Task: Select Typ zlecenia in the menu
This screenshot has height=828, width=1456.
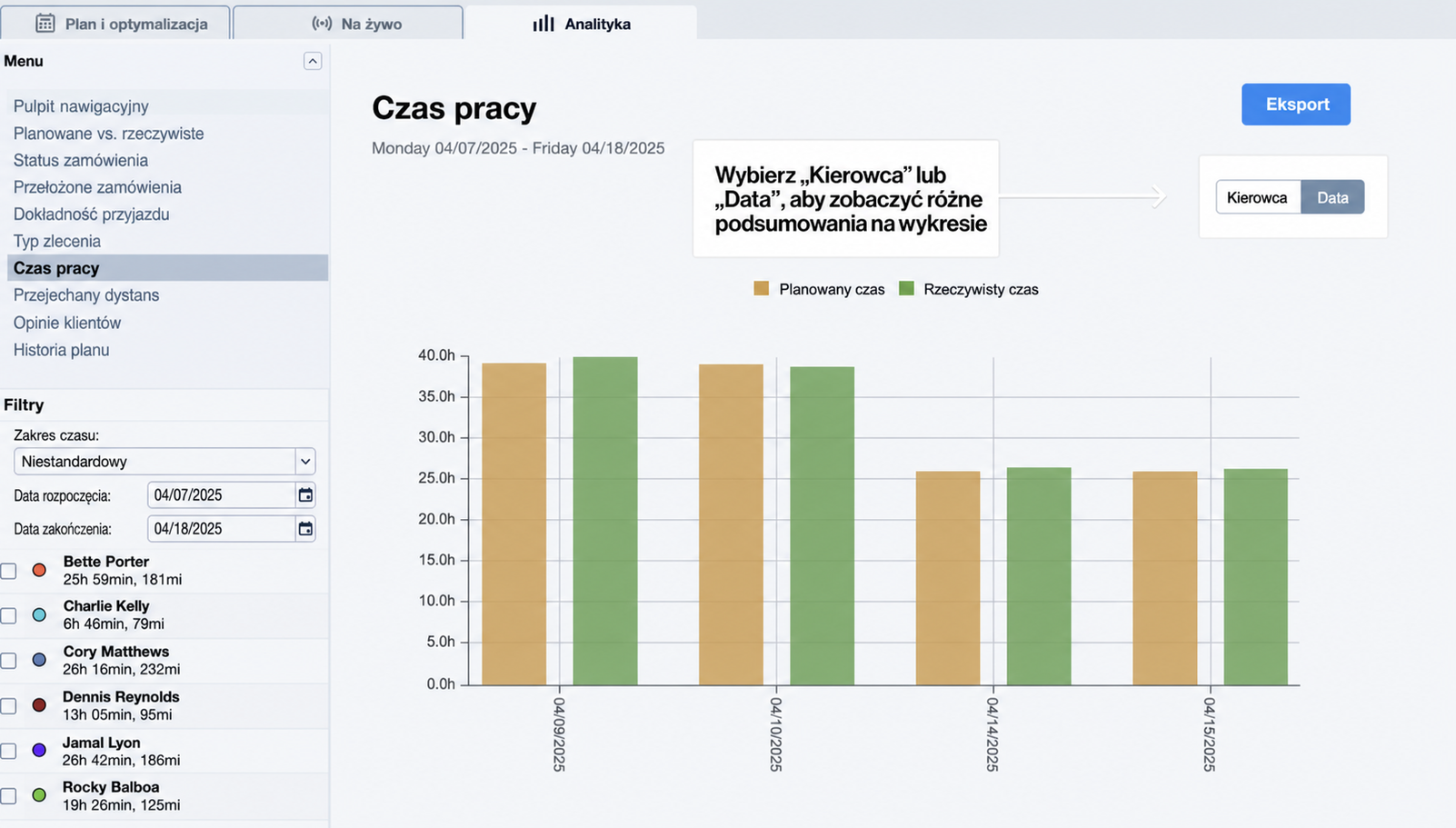Action: click(x=56, y=241)
